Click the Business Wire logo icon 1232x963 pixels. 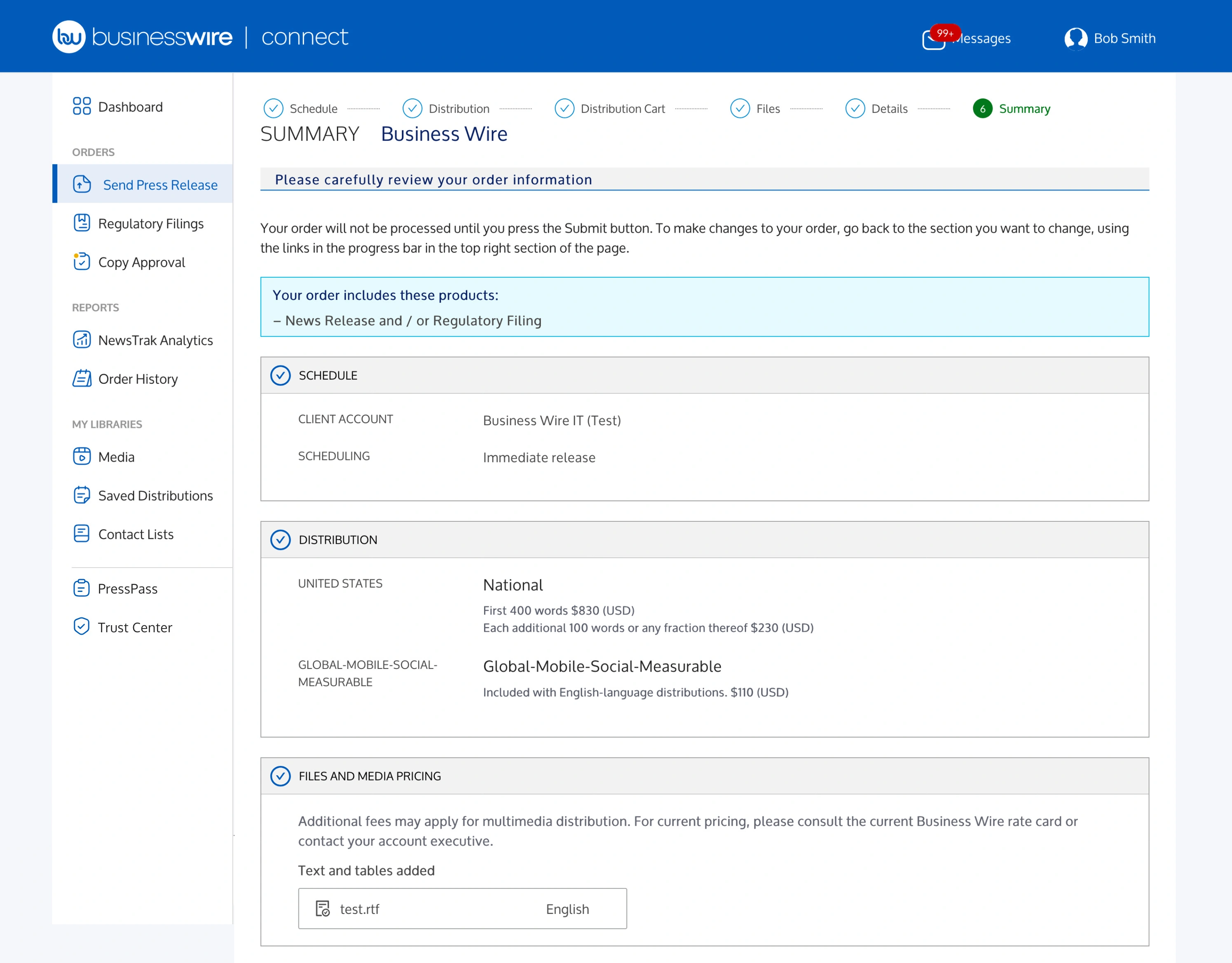(69, 37)
